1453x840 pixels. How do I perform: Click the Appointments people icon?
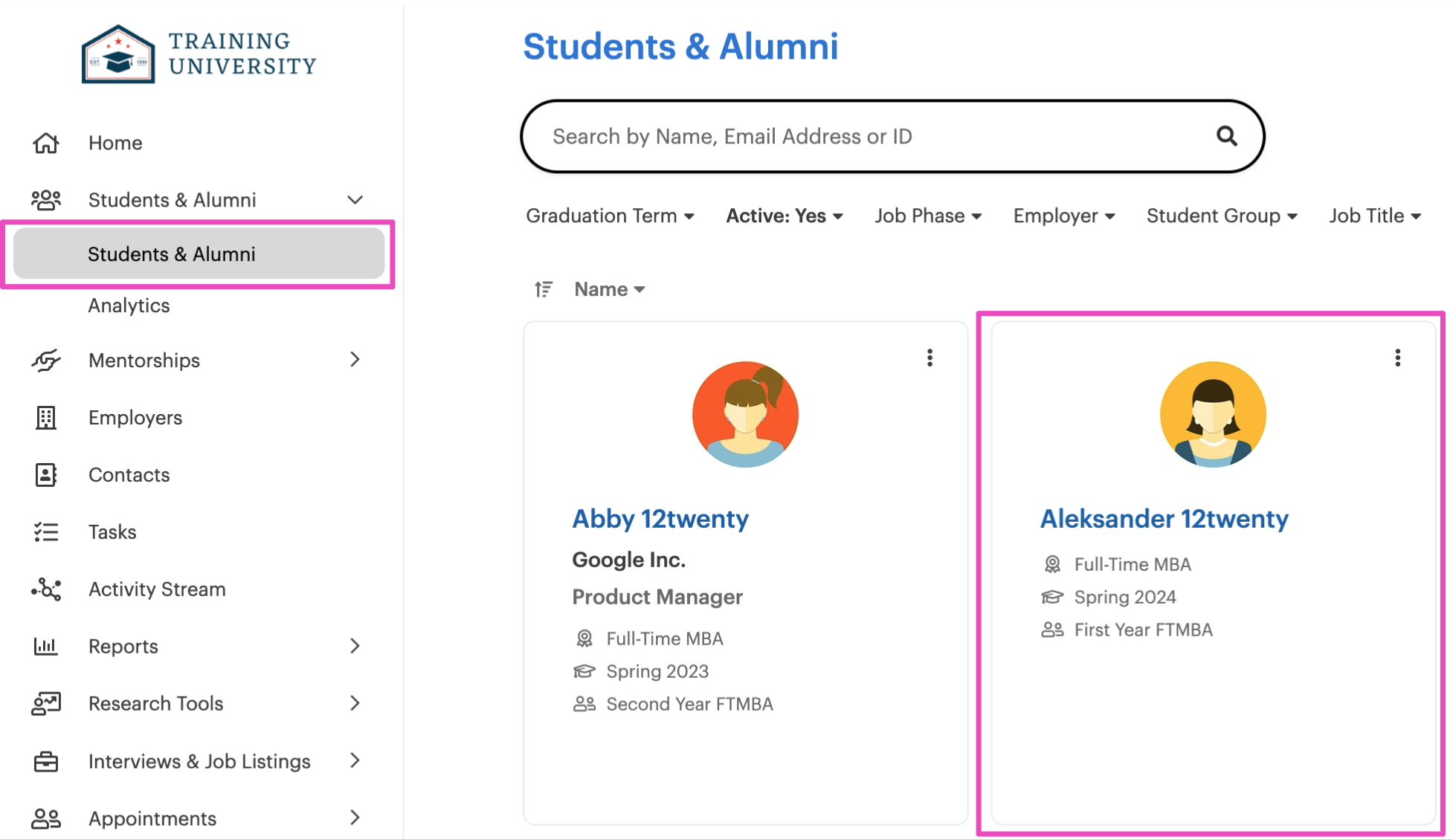(46, 818)
